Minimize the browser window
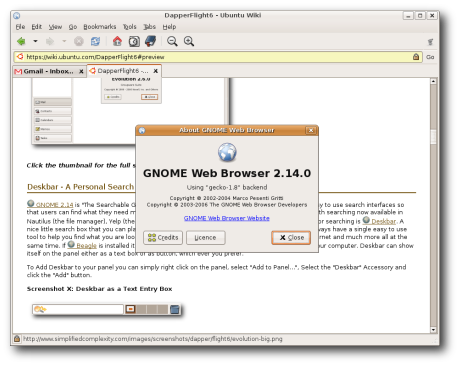Screen dimensions: 460x366 pos(408,16)
